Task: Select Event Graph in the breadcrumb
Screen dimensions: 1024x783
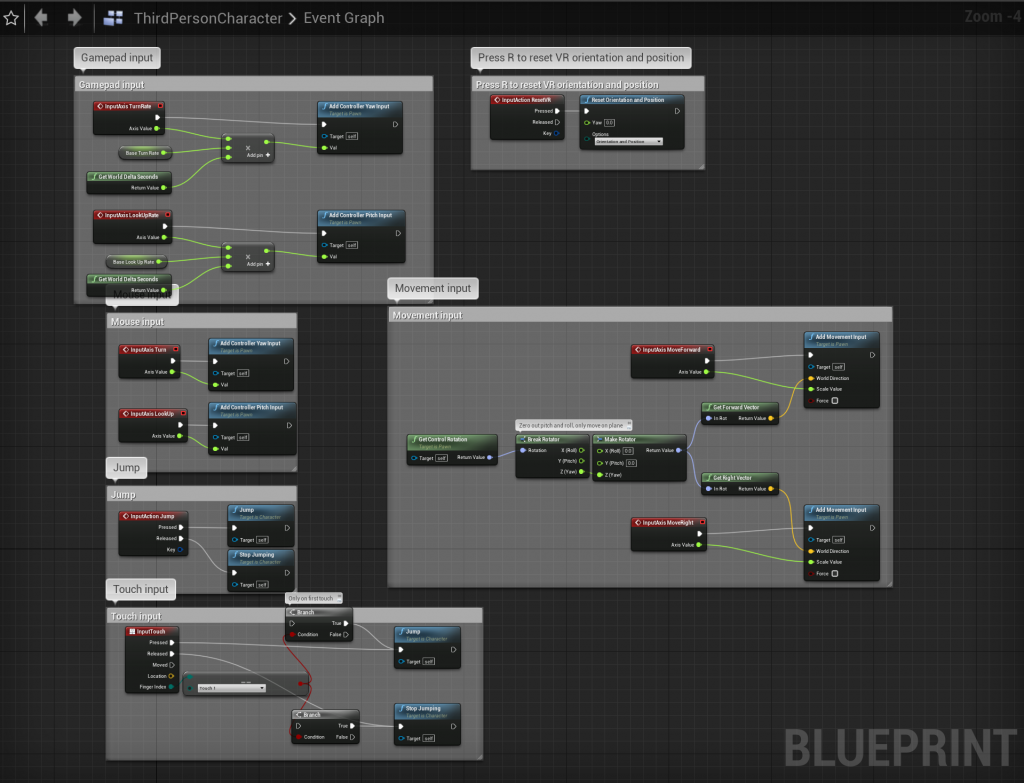Action: 344,18
